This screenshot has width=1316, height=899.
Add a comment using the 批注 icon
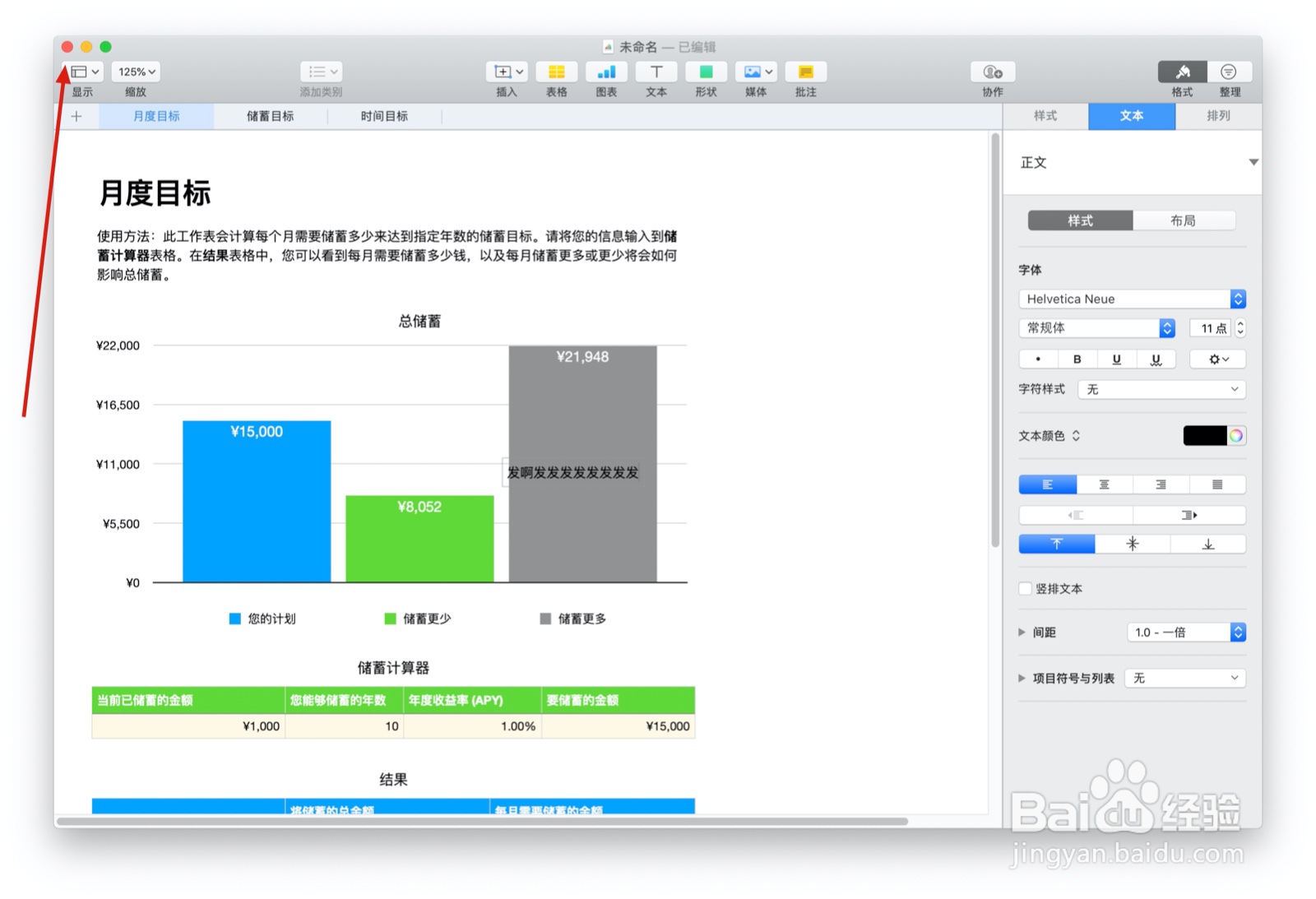[805, 72]
